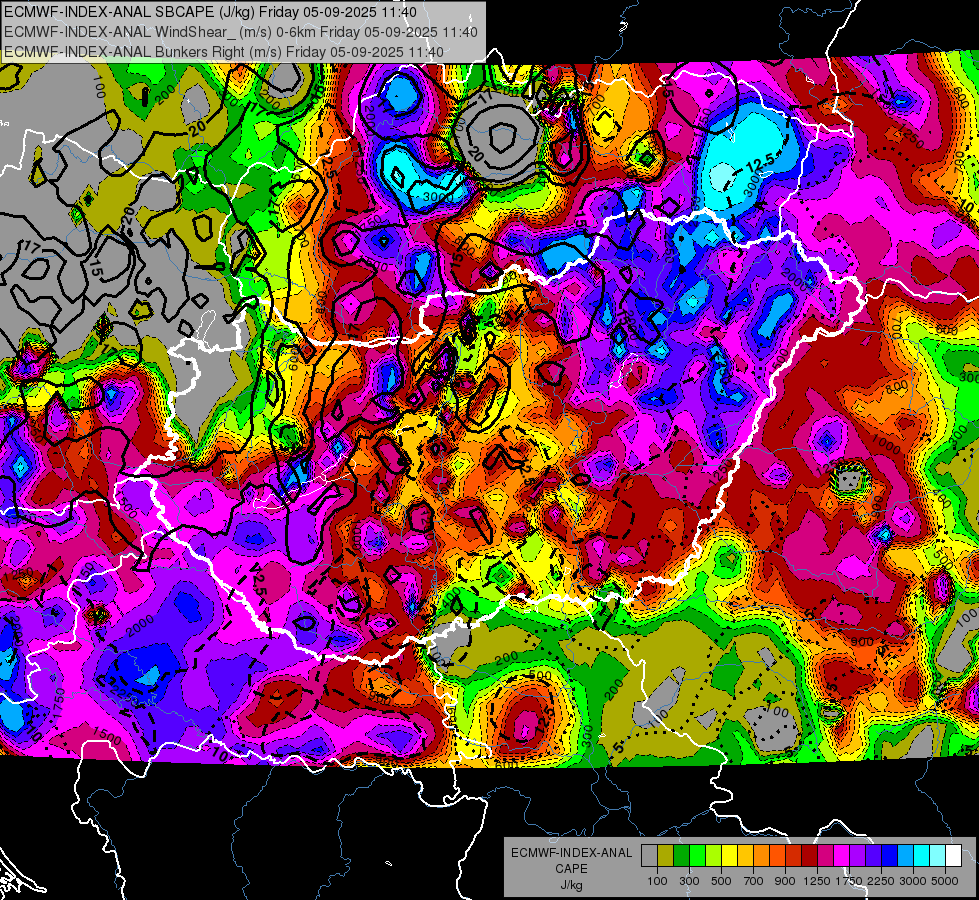Click the dark red legend swatch before 1250

[809, 856]
